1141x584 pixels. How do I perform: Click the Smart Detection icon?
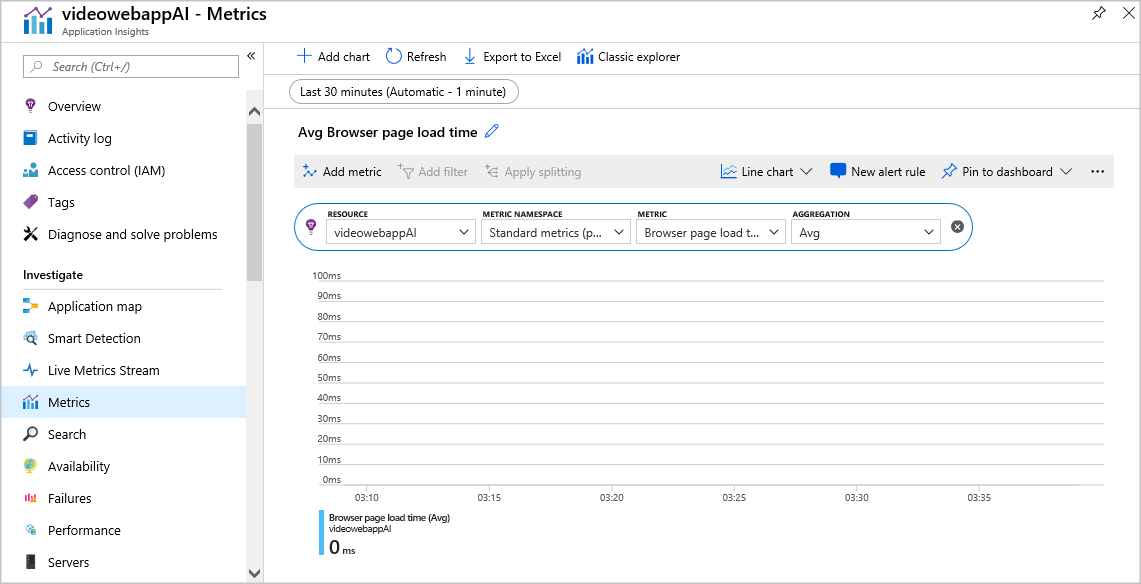[x=30, y=338]
